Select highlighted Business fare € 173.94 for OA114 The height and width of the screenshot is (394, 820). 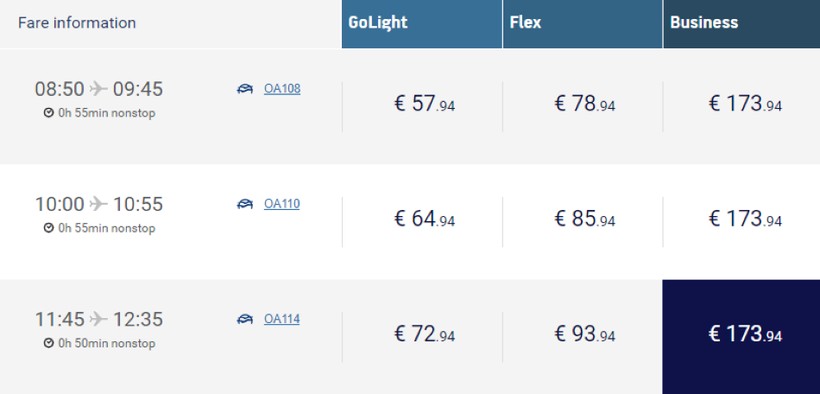(741, 337)
